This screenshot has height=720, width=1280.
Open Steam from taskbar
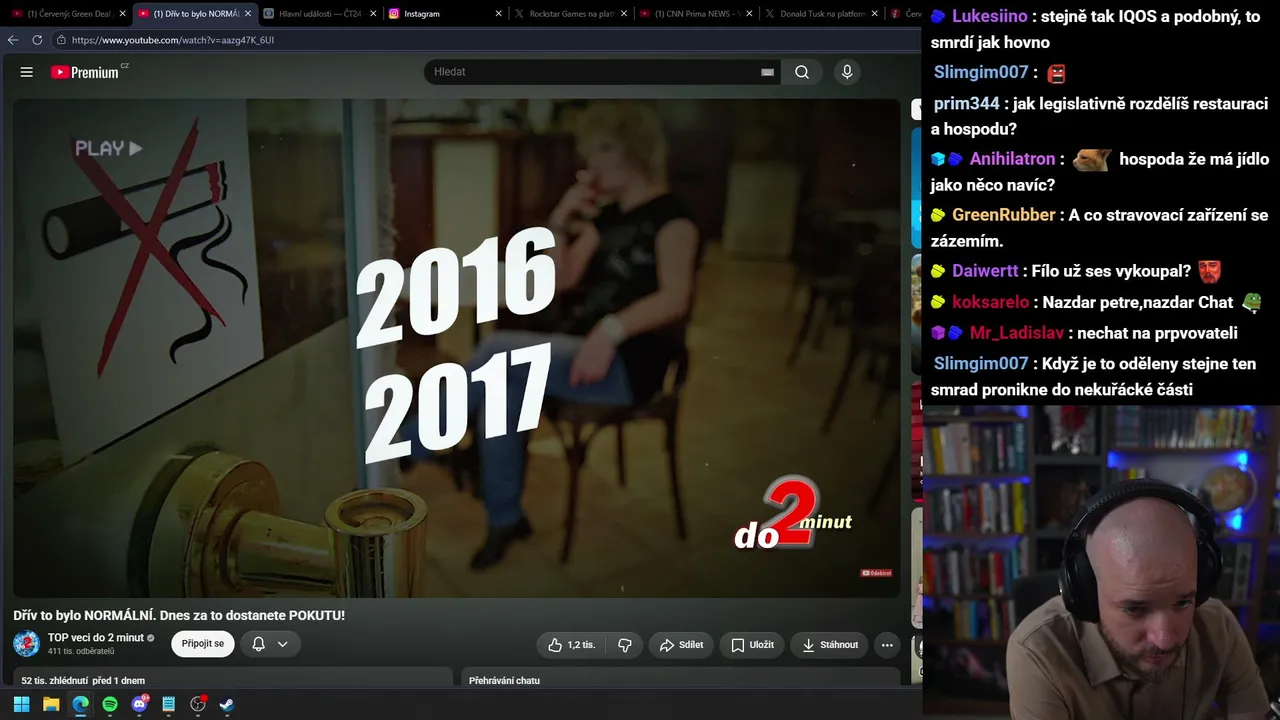click(227, 704)
